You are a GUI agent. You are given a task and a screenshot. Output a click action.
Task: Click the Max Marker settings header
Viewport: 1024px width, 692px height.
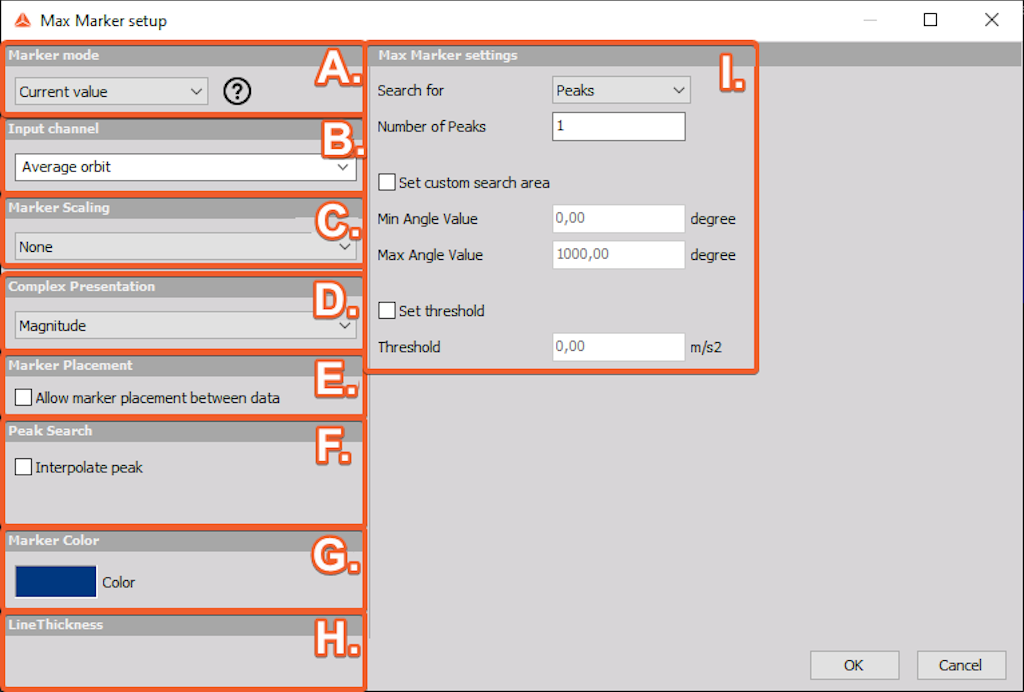(448, 55)
